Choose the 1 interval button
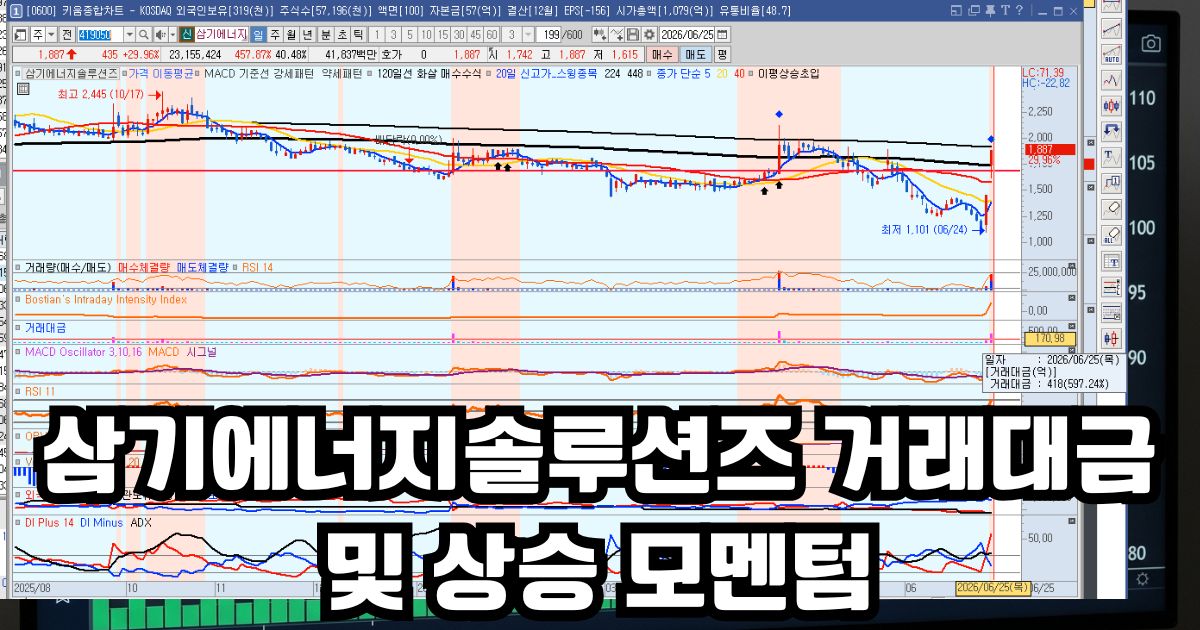Image resolution: width=1200 pixels, height=630 pixels. 377,34
